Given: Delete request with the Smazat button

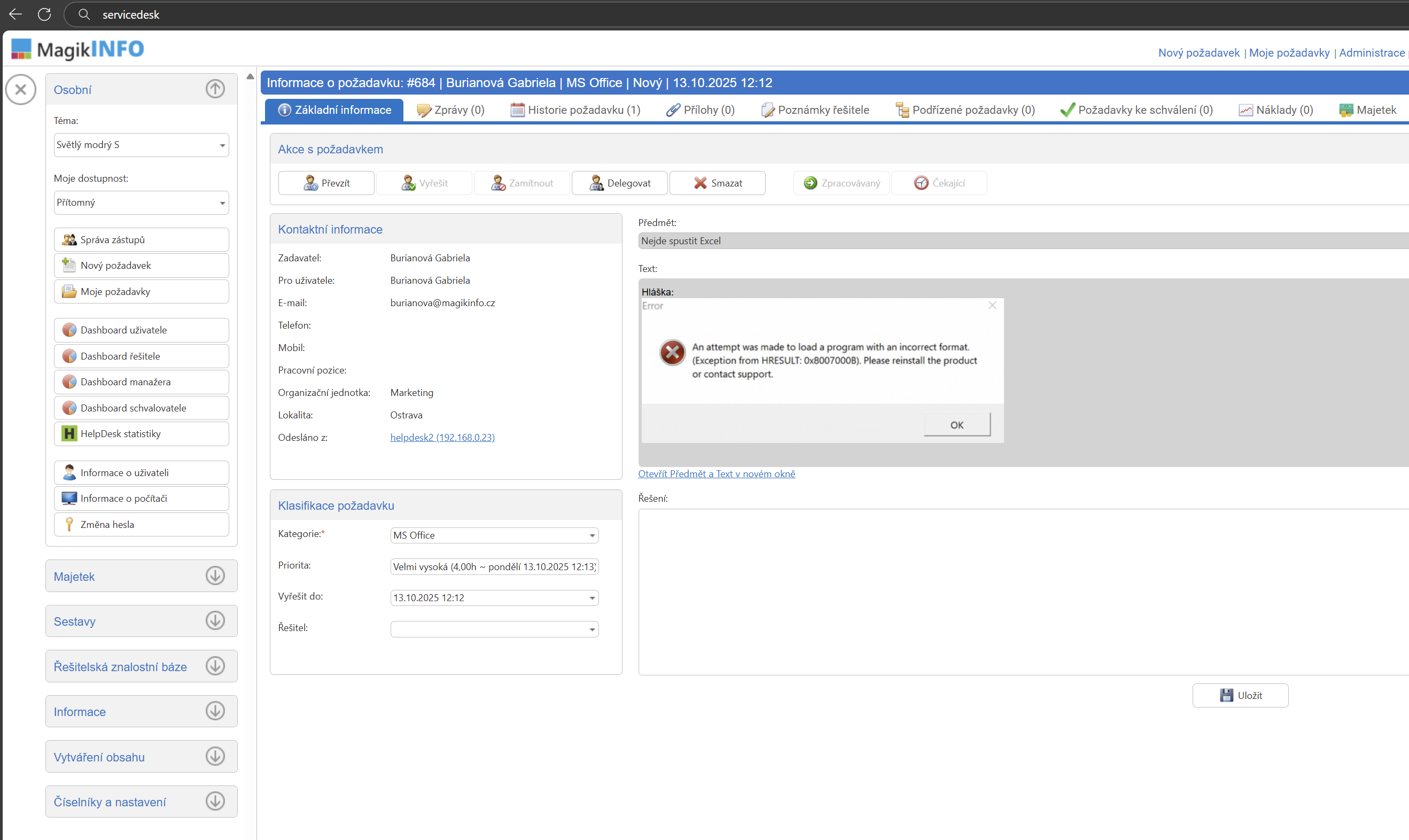Looking at the screenshot, I should pyautogui.click(x=717, y=183).
